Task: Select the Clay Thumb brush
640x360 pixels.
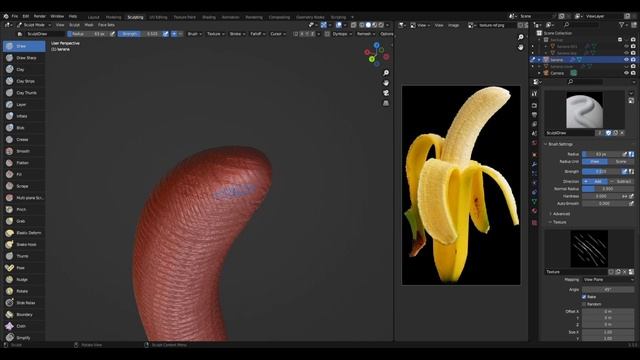Action: (24, 93)
